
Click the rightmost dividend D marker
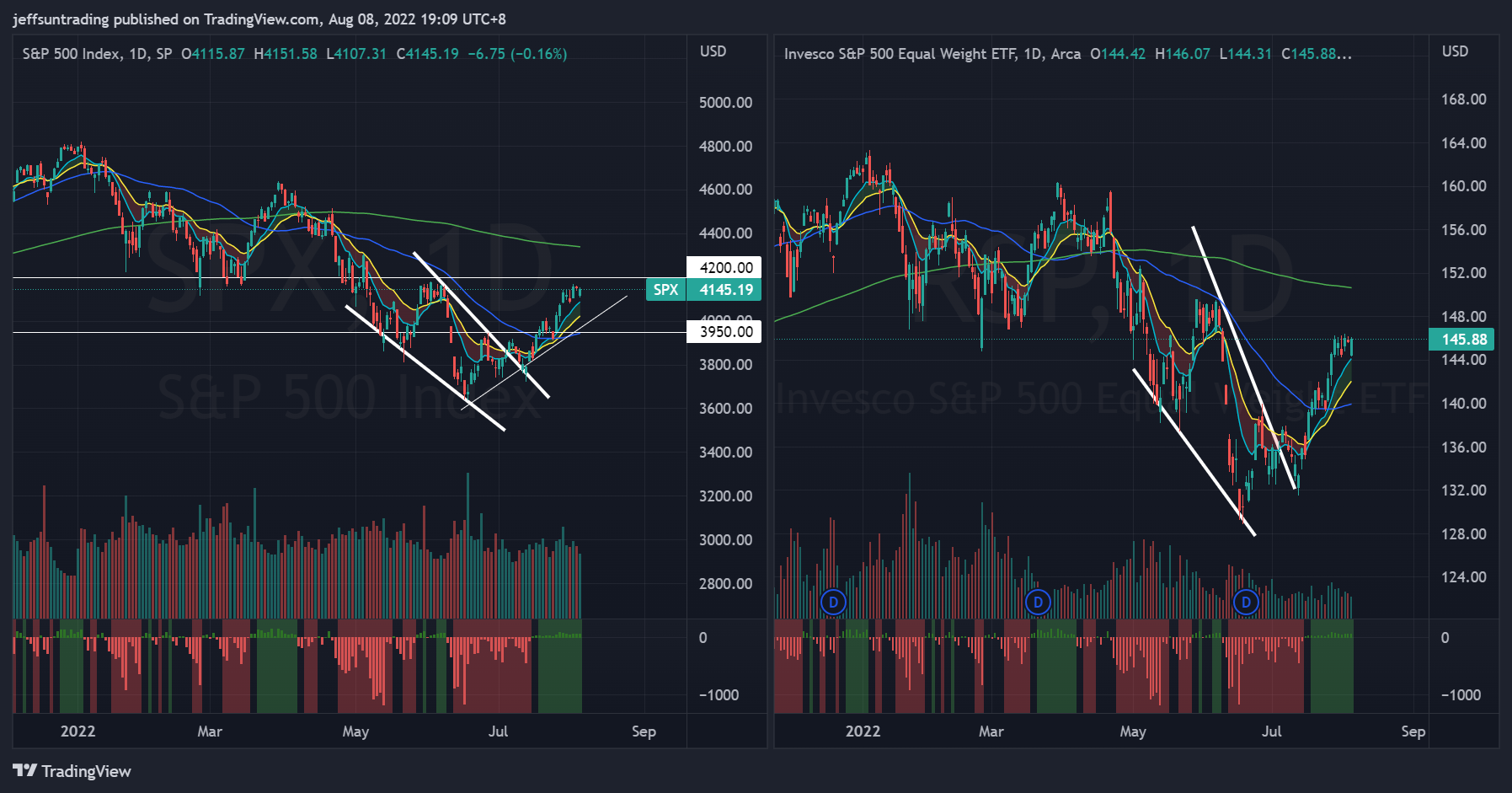[1246, 602]
